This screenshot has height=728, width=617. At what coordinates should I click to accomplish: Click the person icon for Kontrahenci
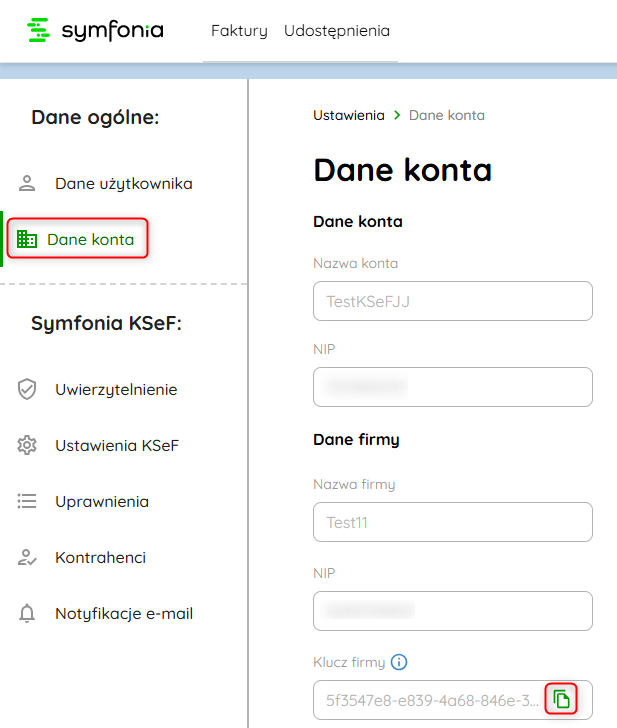(27, 558)
